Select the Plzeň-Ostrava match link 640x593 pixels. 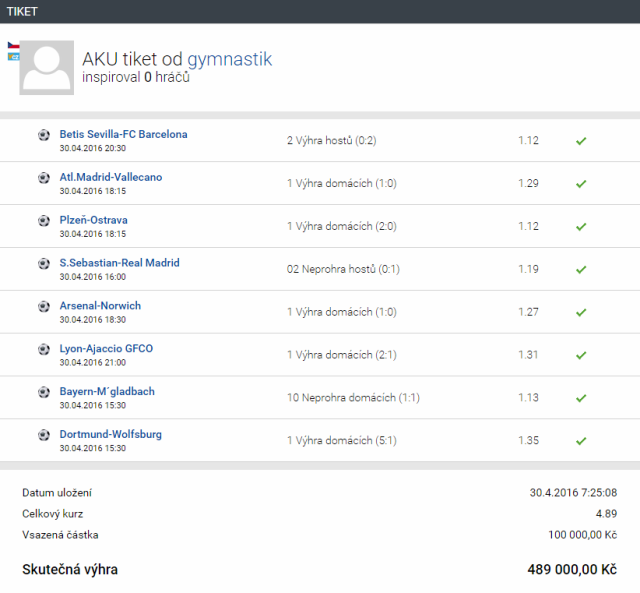point(93,220)
